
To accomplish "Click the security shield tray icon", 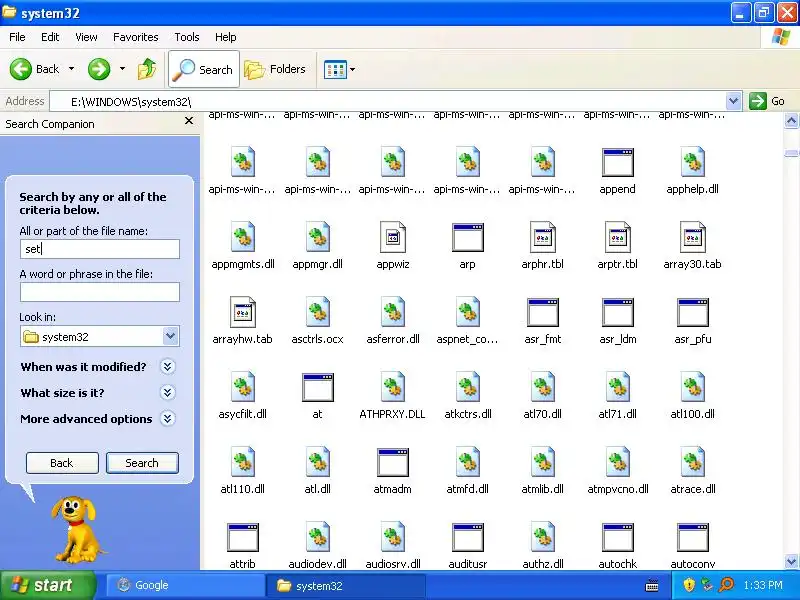I will [689, 585].
